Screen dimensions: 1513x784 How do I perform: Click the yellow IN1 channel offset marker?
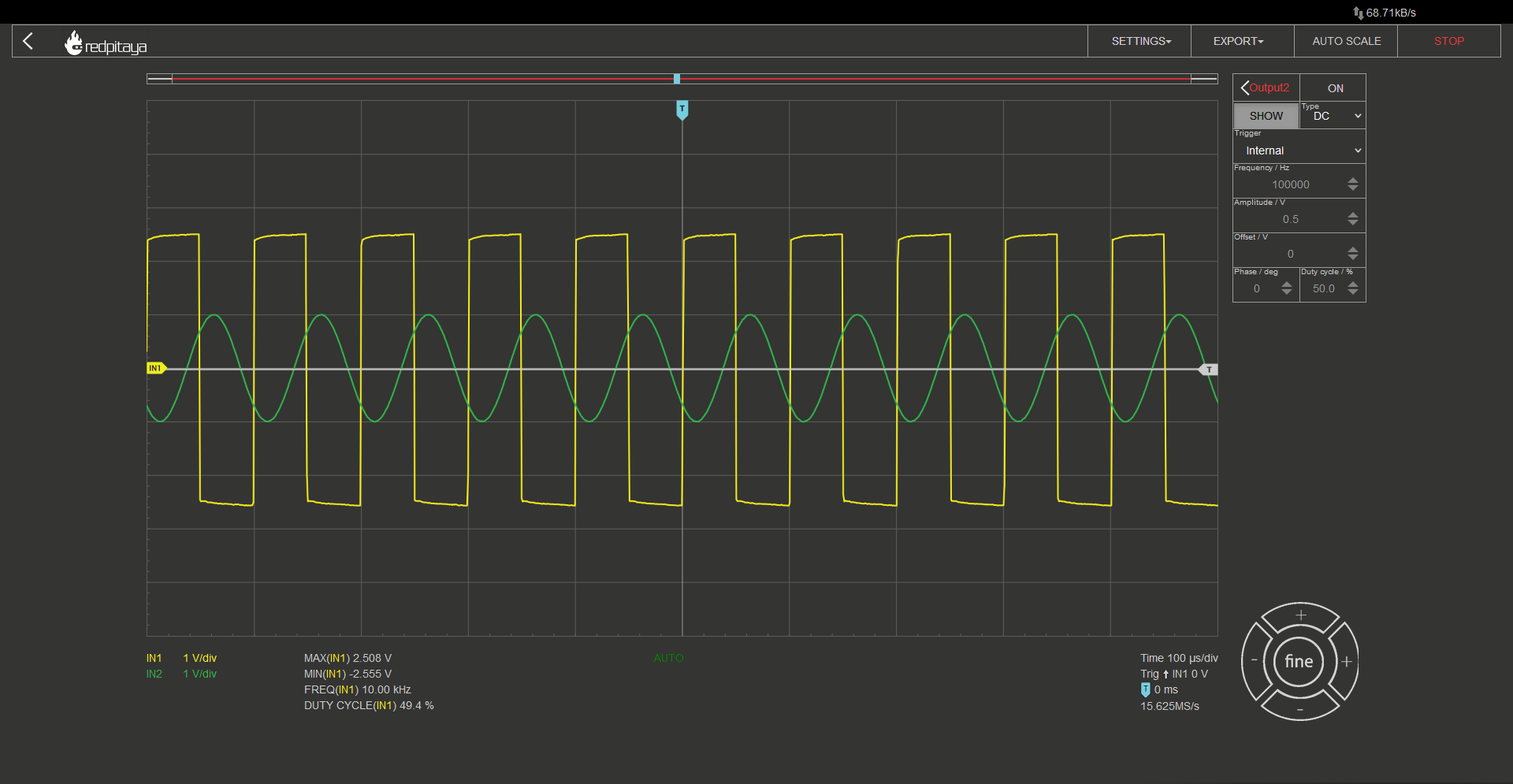[x=156, y=368]
